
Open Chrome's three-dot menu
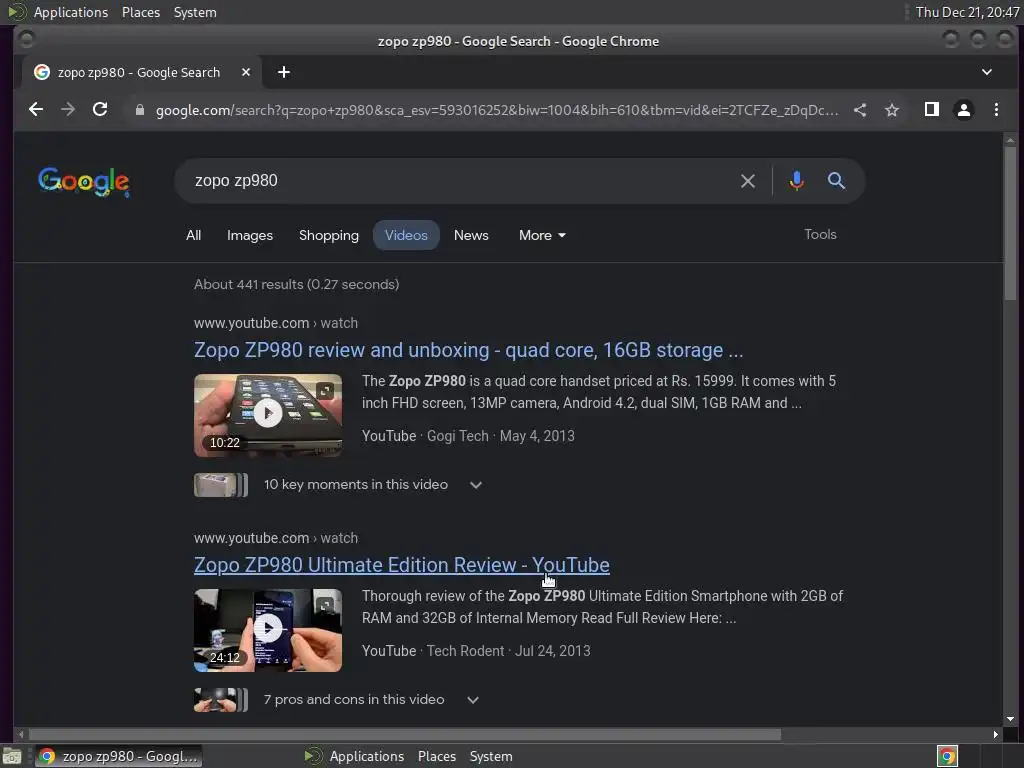[996, 110]
